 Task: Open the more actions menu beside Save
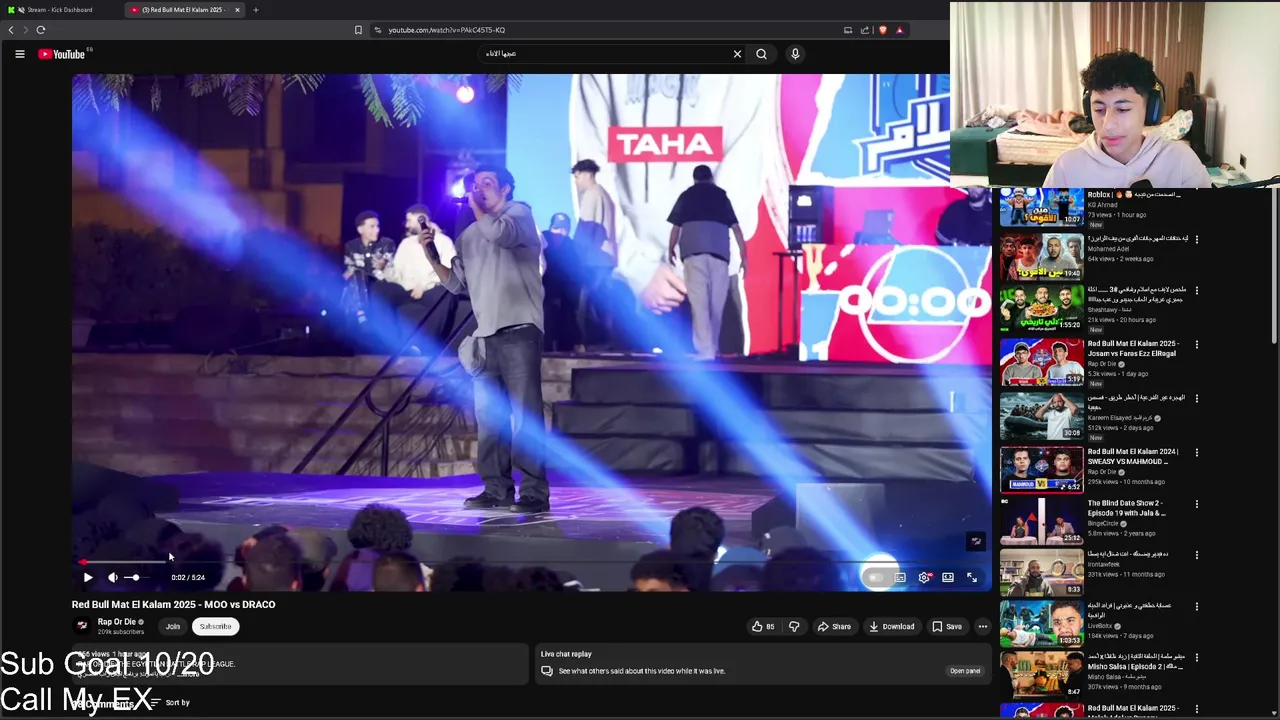(983, 627)
